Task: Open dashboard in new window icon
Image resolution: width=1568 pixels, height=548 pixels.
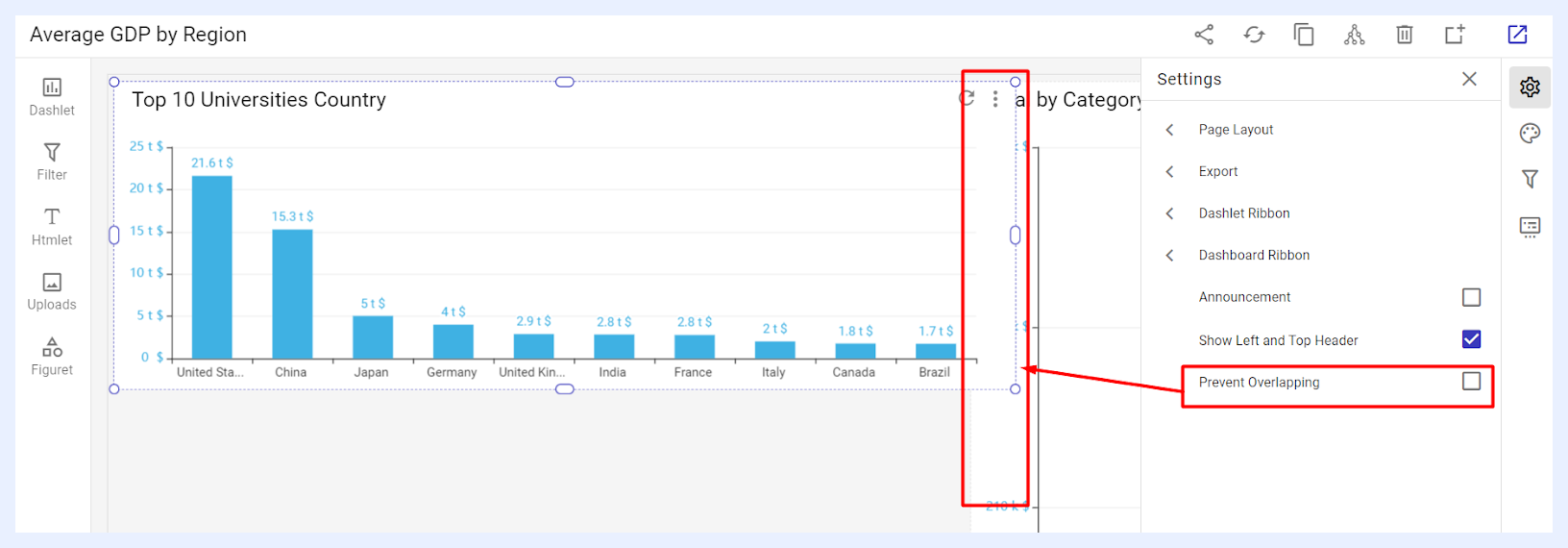Action: click(1518, 35)
